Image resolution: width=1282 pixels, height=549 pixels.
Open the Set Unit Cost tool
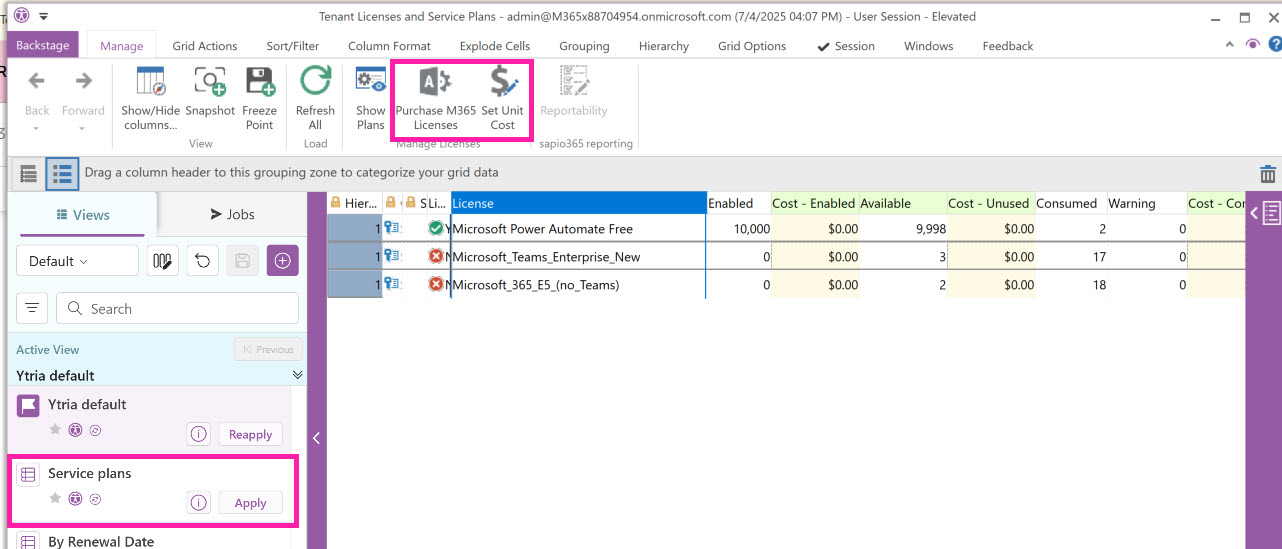(502, 98)
